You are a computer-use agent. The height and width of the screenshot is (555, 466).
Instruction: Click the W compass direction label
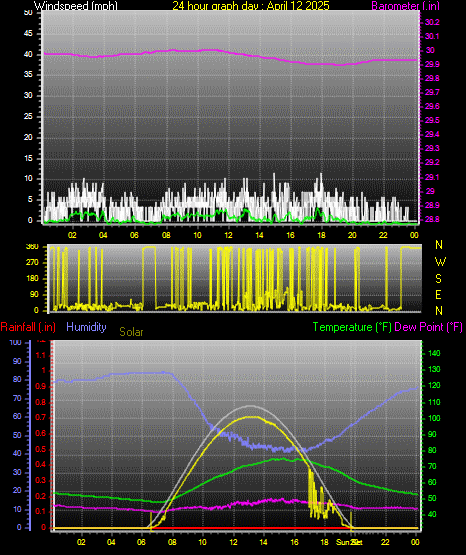[440, 262]
